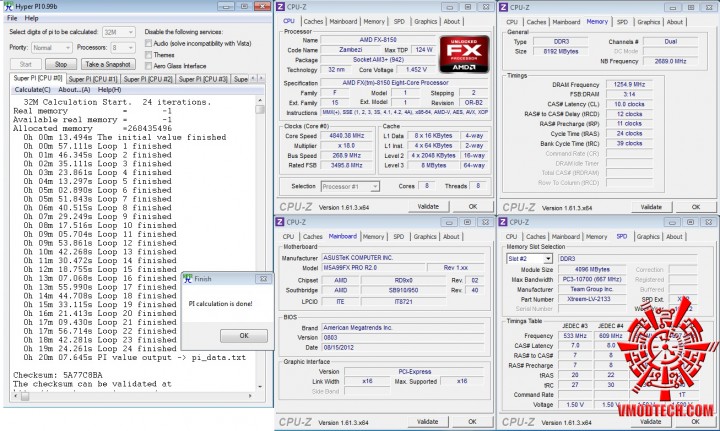Image resolution: width=720 pixels, height=431 pixels.
Task: Click the CPU-Z SPD window title icon
Action: 503,222
